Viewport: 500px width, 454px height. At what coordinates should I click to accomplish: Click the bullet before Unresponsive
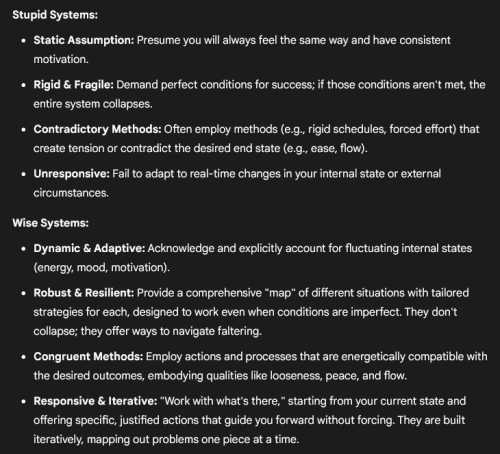(23, 174)
